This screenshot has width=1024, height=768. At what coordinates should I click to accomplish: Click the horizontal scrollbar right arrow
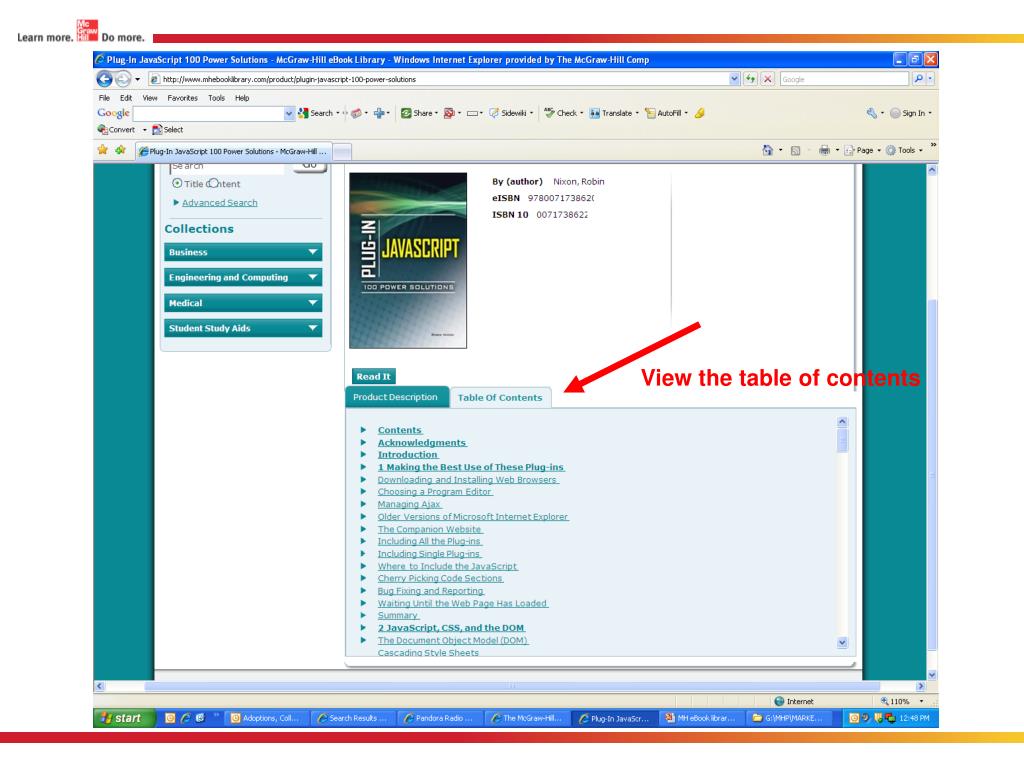tap(921, 686)
